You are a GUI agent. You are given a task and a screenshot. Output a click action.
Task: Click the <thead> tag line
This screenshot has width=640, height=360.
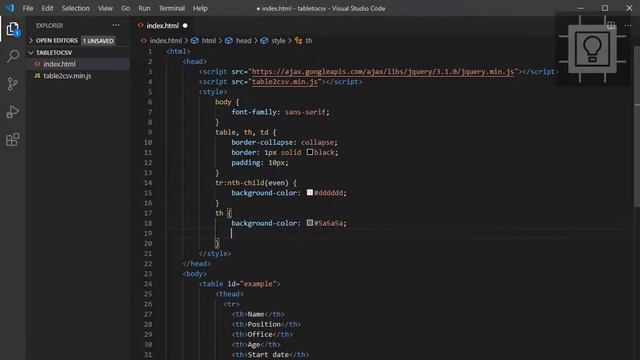pos(229,294)
